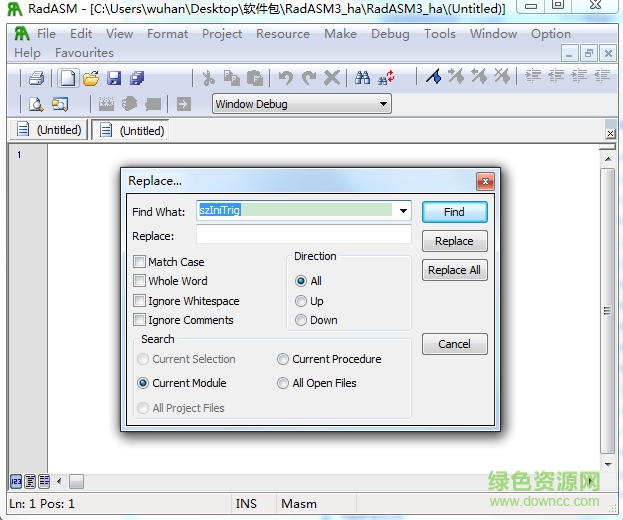Click the Print Preview magnifier icon
The width and height of the screenshot is (623, 520).
(x=36, y=104)
